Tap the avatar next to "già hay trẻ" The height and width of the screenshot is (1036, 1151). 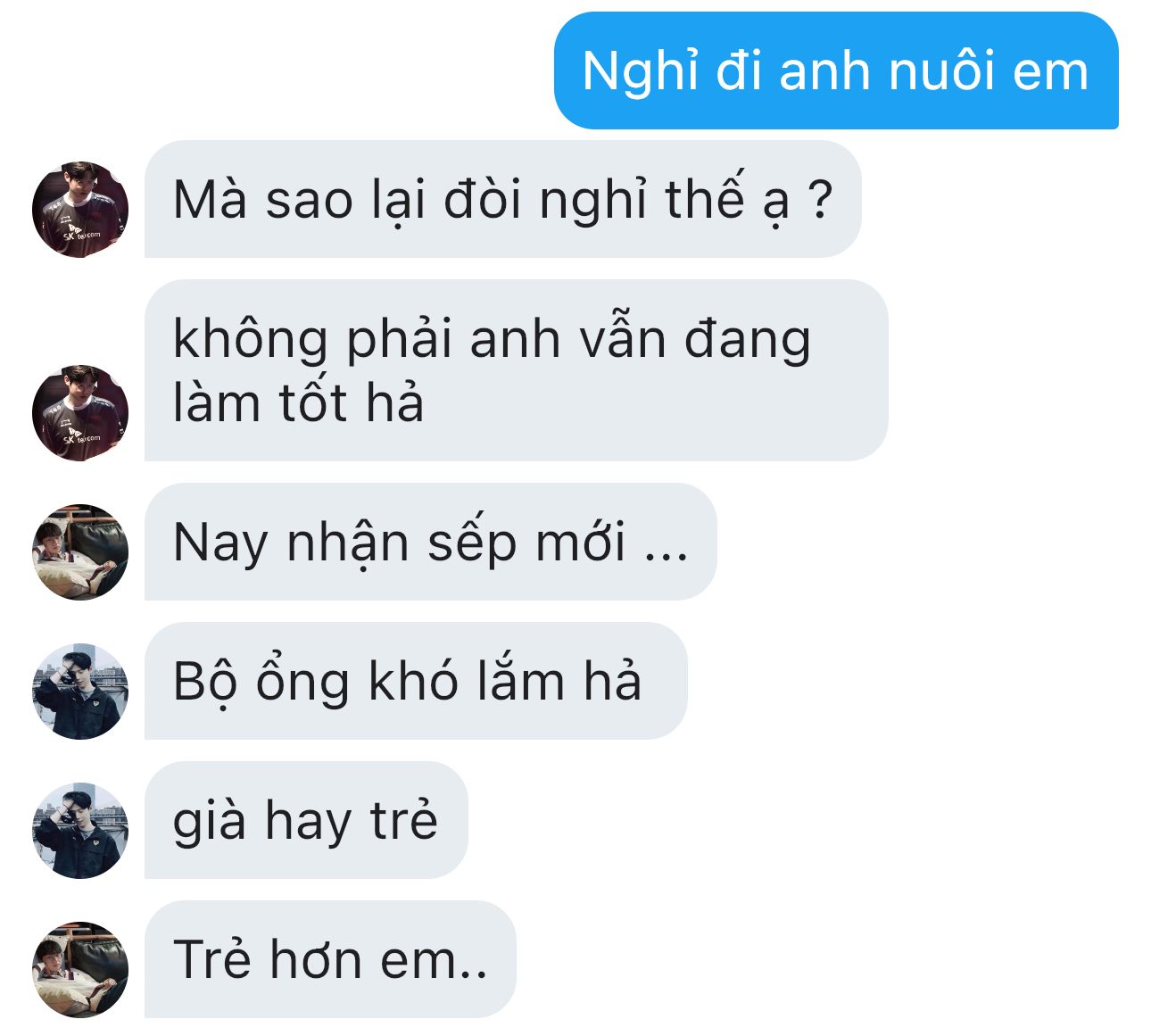click(80, 831)
